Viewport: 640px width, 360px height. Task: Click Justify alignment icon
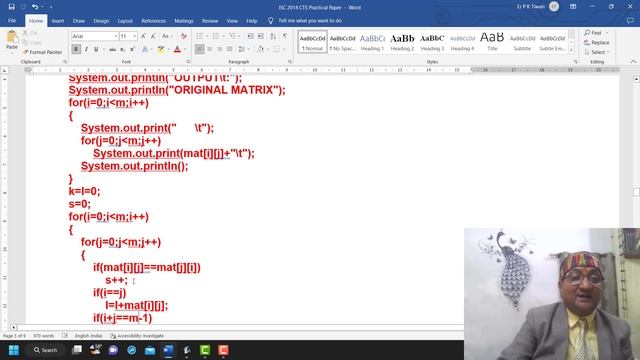pos(229,49)
